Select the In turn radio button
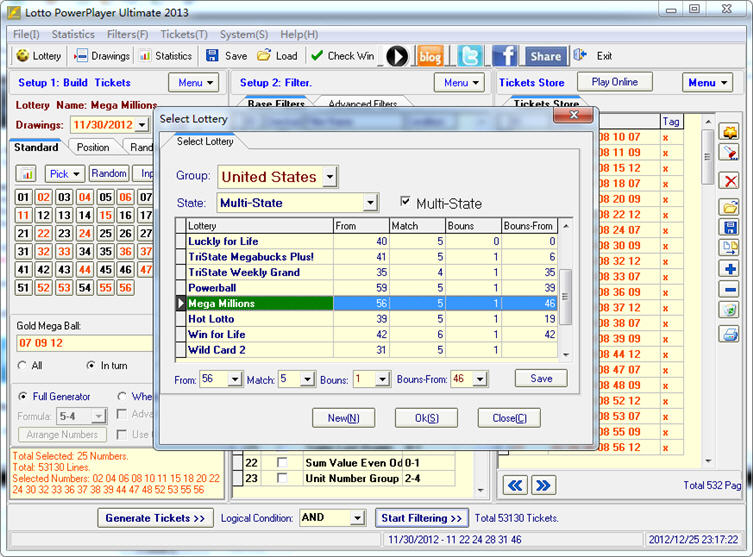Viewport: 753px width, 557px height. (90, 365)
